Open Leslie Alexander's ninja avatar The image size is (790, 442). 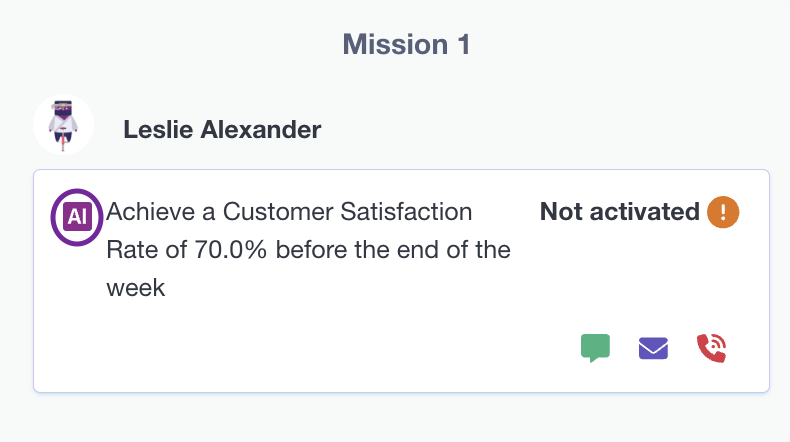coord(63,125)
